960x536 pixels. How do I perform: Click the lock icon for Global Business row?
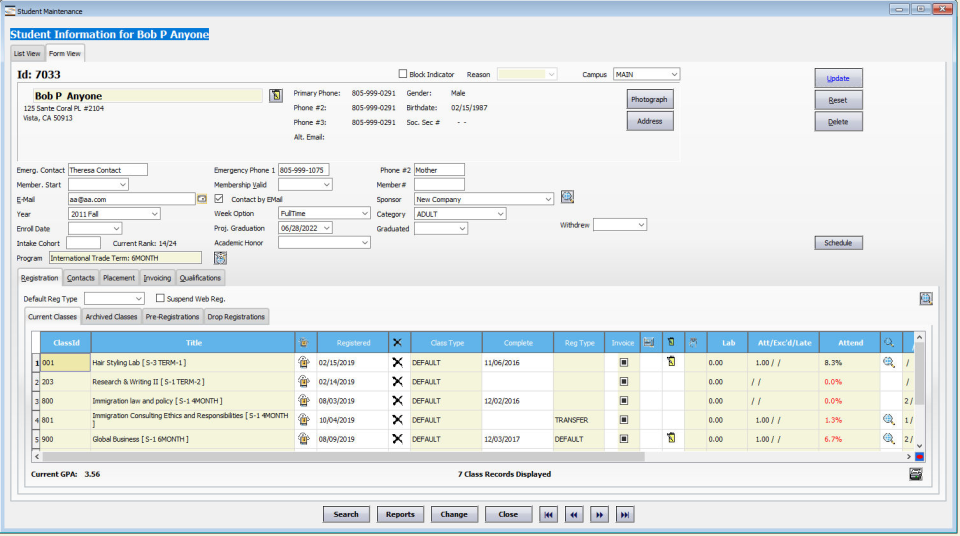pos(304,439)
